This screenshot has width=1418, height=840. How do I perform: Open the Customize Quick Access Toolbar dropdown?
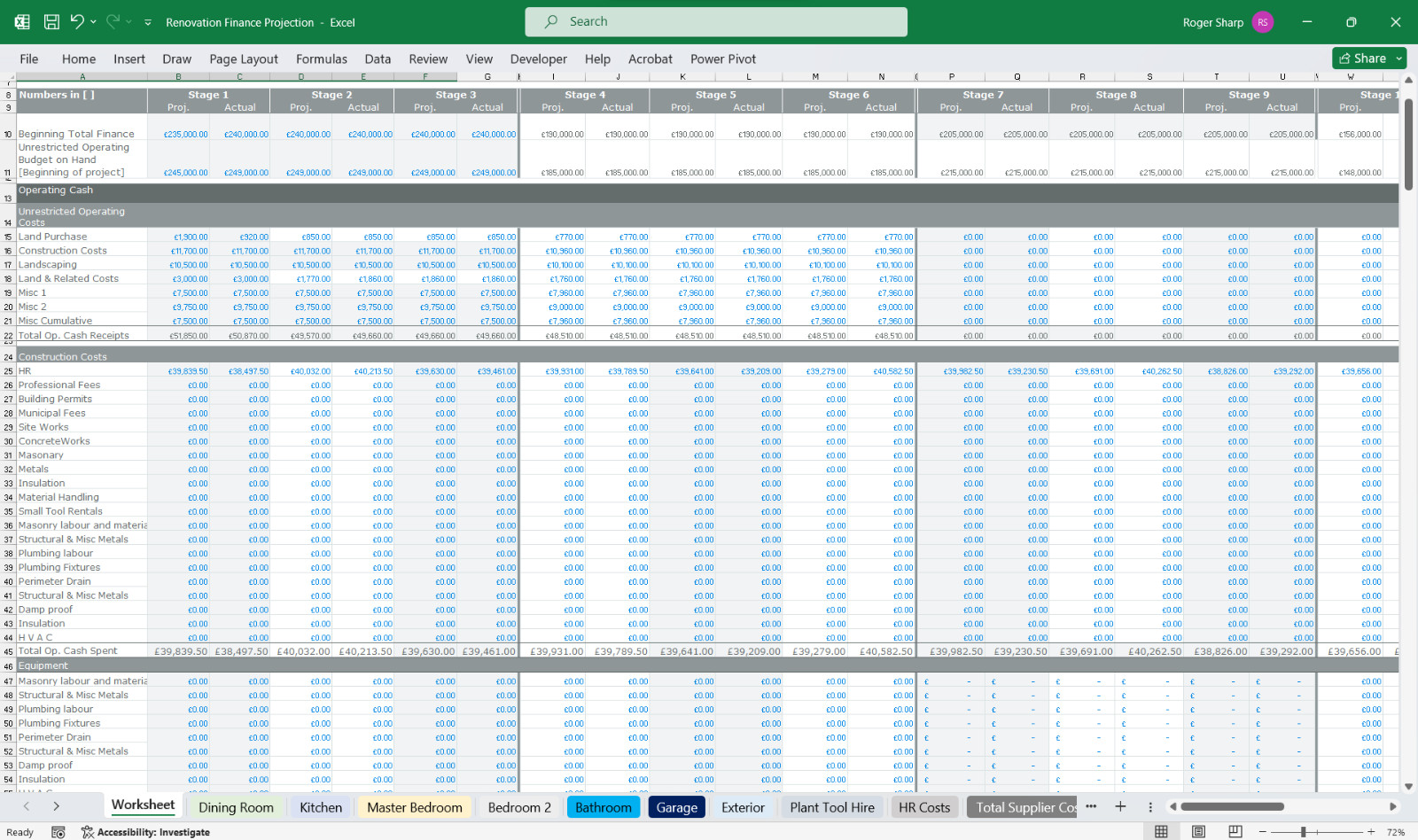pyautogui.click(x=148, y=22)
